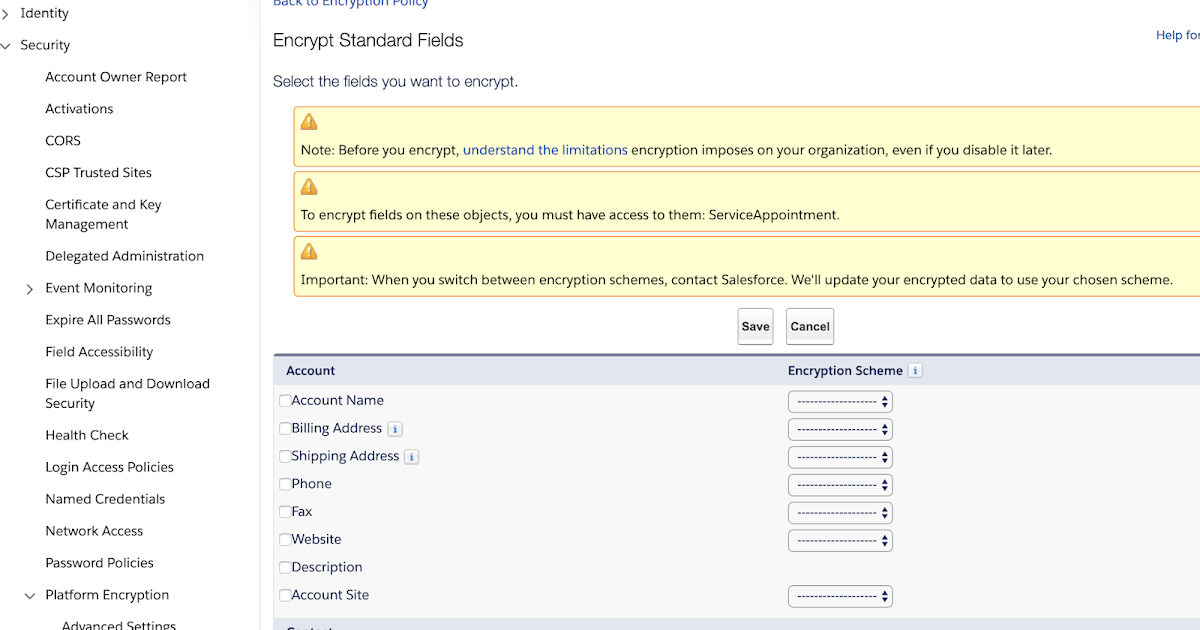Open the understand the limitations link
Viewport: 1200px width, 630px height.
[545, 149]
